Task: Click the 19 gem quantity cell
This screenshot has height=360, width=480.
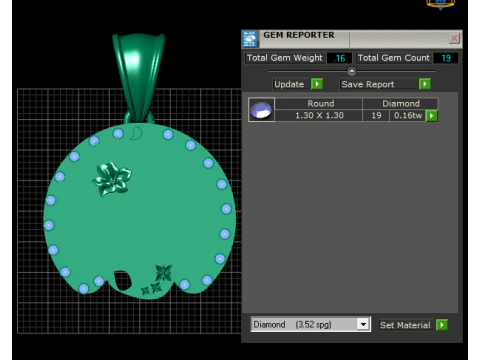Action: (376, 116)
